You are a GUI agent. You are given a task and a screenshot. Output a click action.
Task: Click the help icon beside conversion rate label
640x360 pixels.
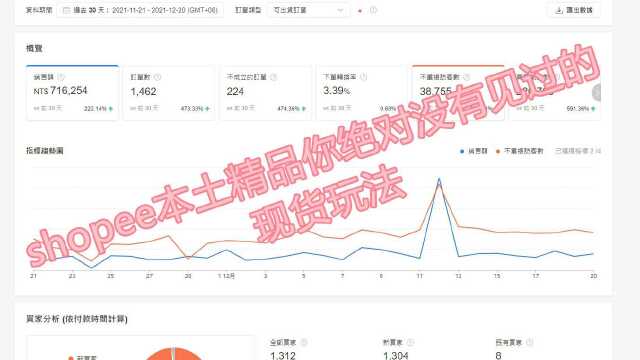pyautogui.click(x=363, y=77)
